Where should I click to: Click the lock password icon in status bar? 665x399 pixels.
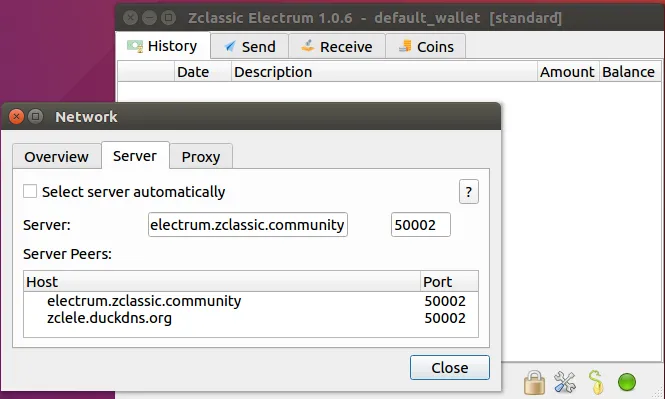(x=534, y=383)
